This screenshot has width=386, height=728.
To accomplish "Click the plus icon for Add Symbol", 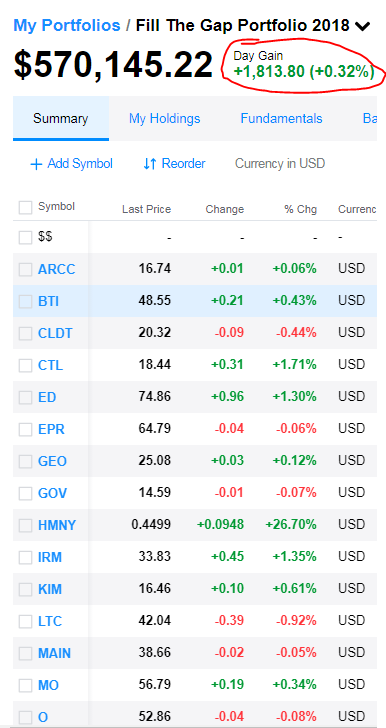I will click(x=36, y=164).
